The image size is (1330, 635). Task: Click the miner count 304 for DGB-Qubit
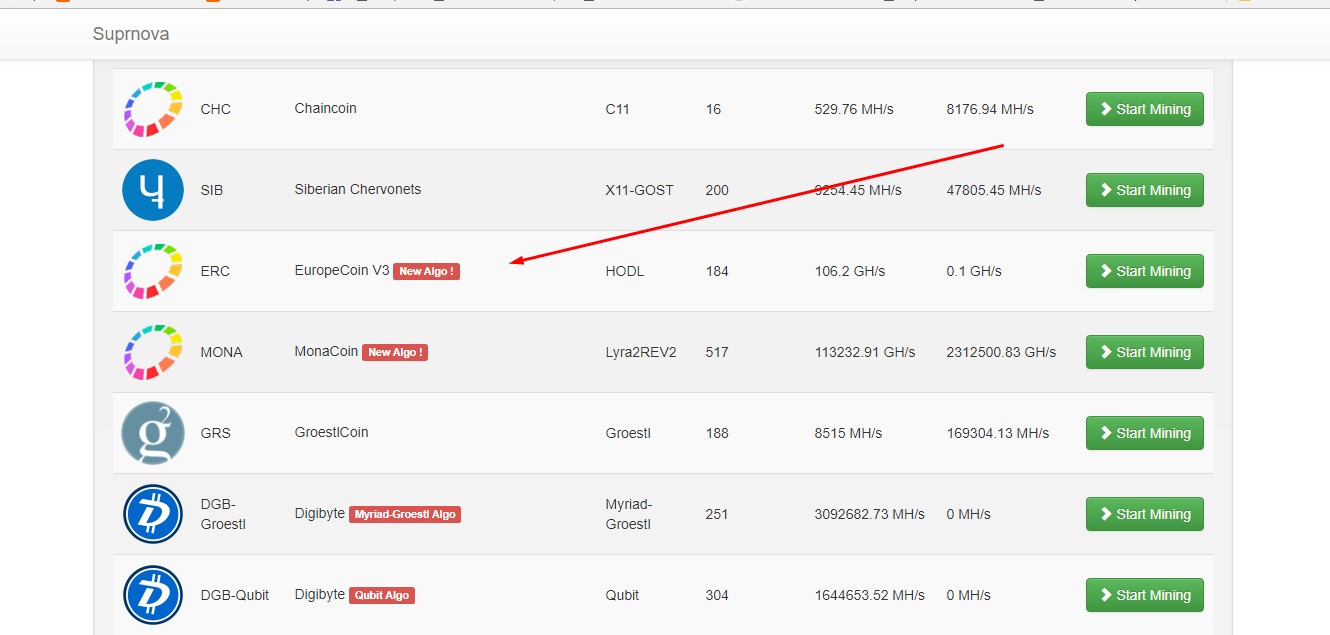click(717, 595)
